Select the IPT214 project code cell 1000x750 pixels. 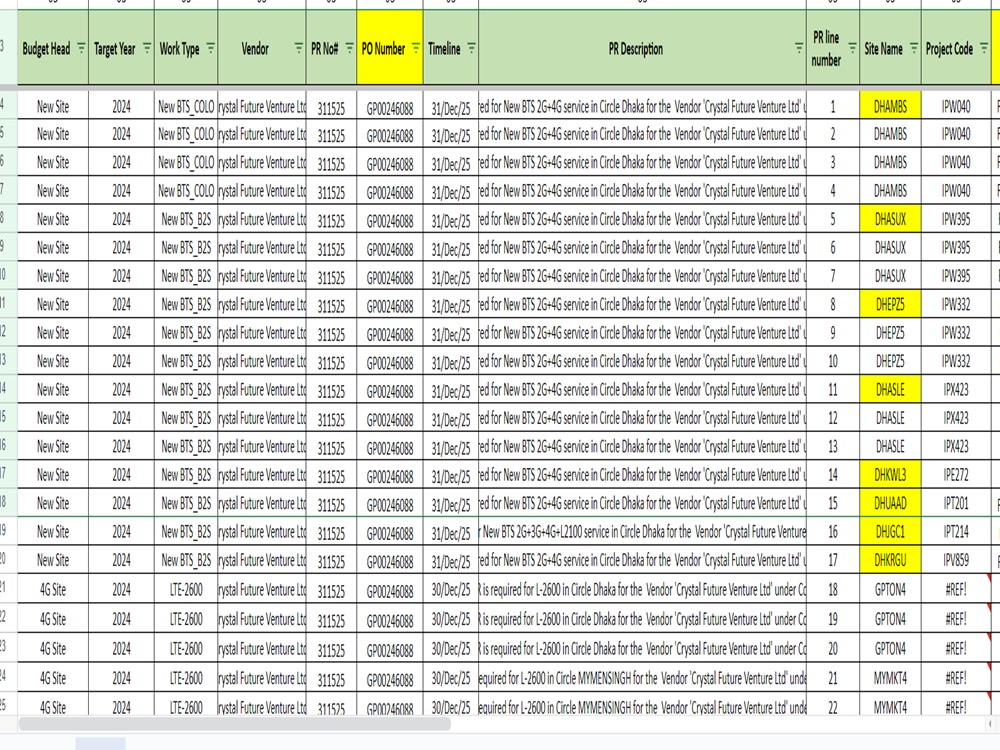(x=956, y=531)
